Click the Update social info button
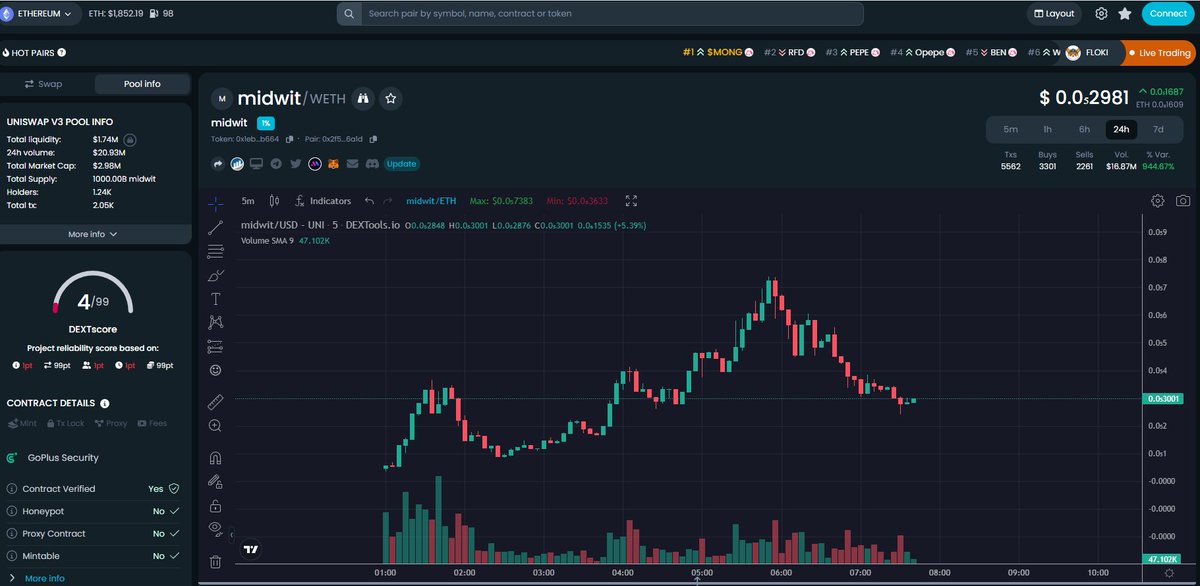This screenshot has width=1200, height=586. [401, 163]
